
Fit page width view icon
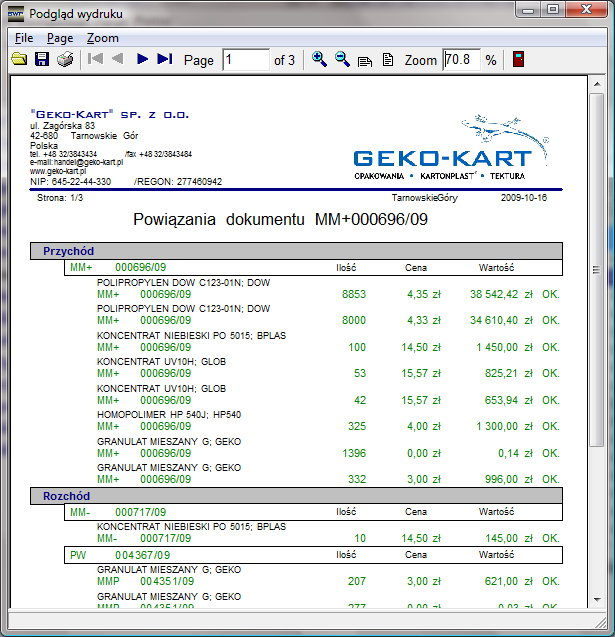pyautogui.click(x=365, y=60)
